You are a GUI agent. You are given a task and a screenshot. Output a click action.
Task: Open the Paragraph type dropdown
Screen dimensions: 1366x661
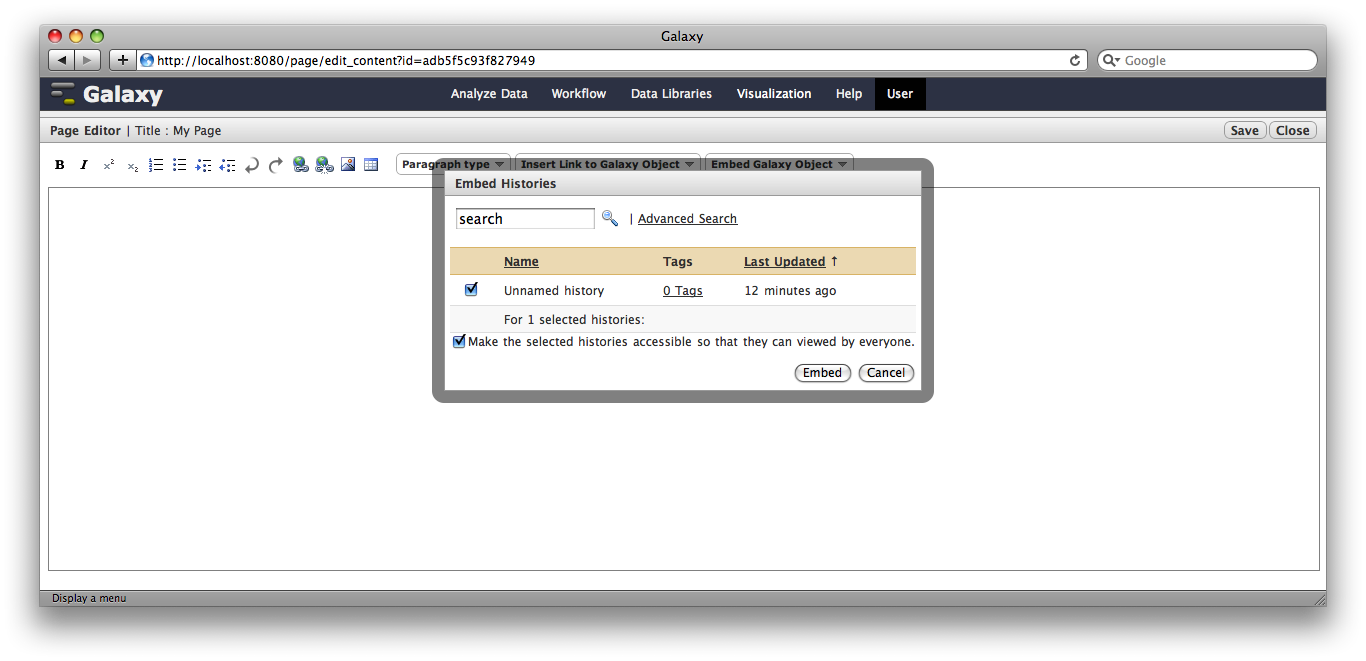point(453,164)
